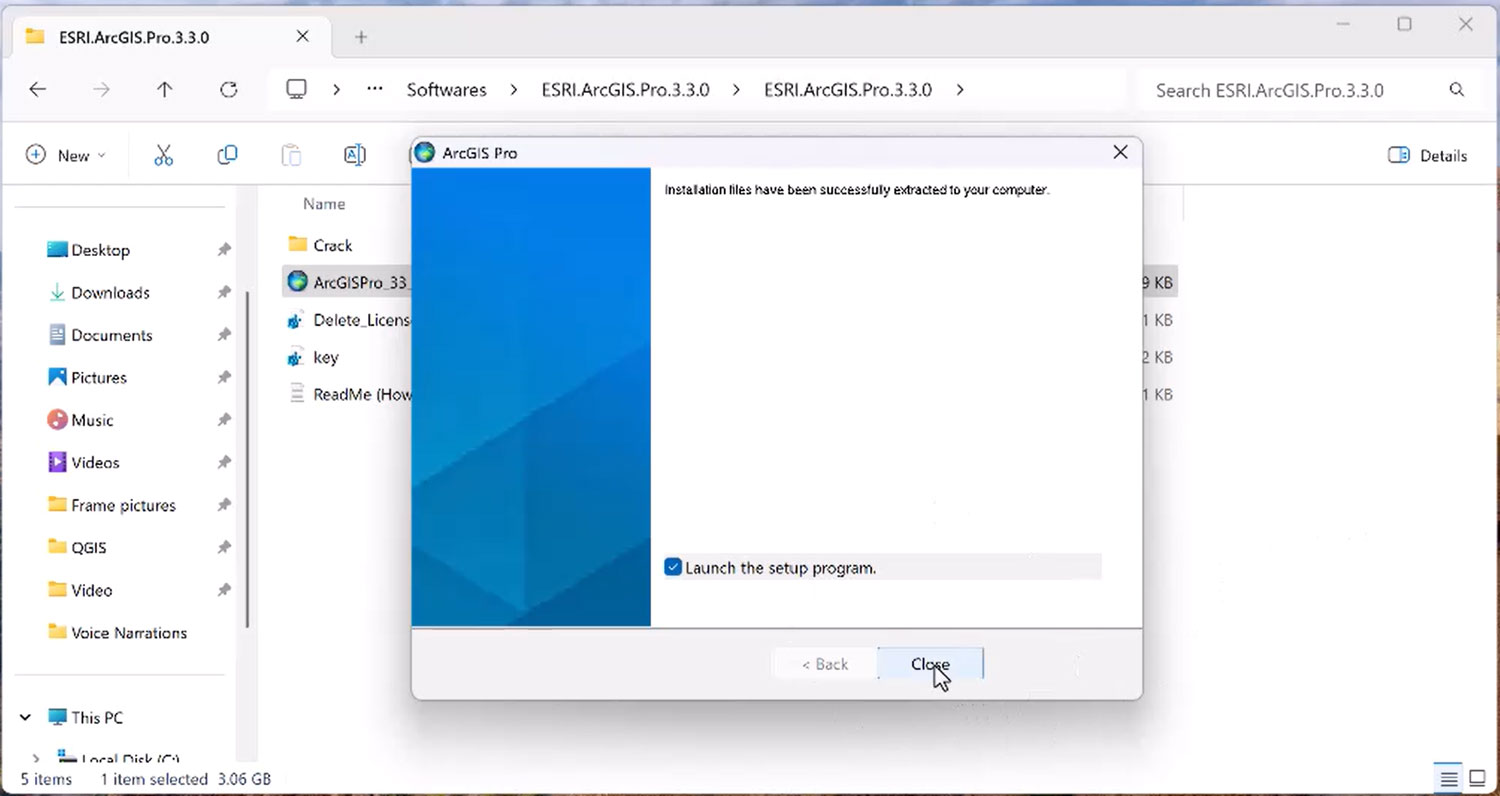Screen dimensions: 1500x796
Task: Open the Crack folder
Action: tap(332, 245)
